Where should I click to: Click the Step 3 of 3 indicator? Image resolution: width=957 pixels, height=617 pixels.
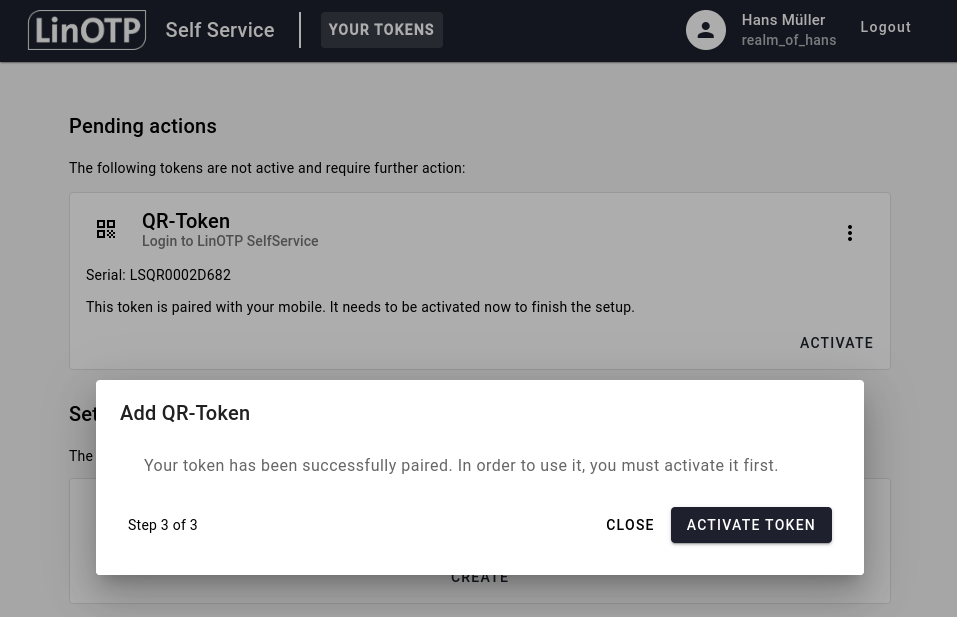coord(163,525)
